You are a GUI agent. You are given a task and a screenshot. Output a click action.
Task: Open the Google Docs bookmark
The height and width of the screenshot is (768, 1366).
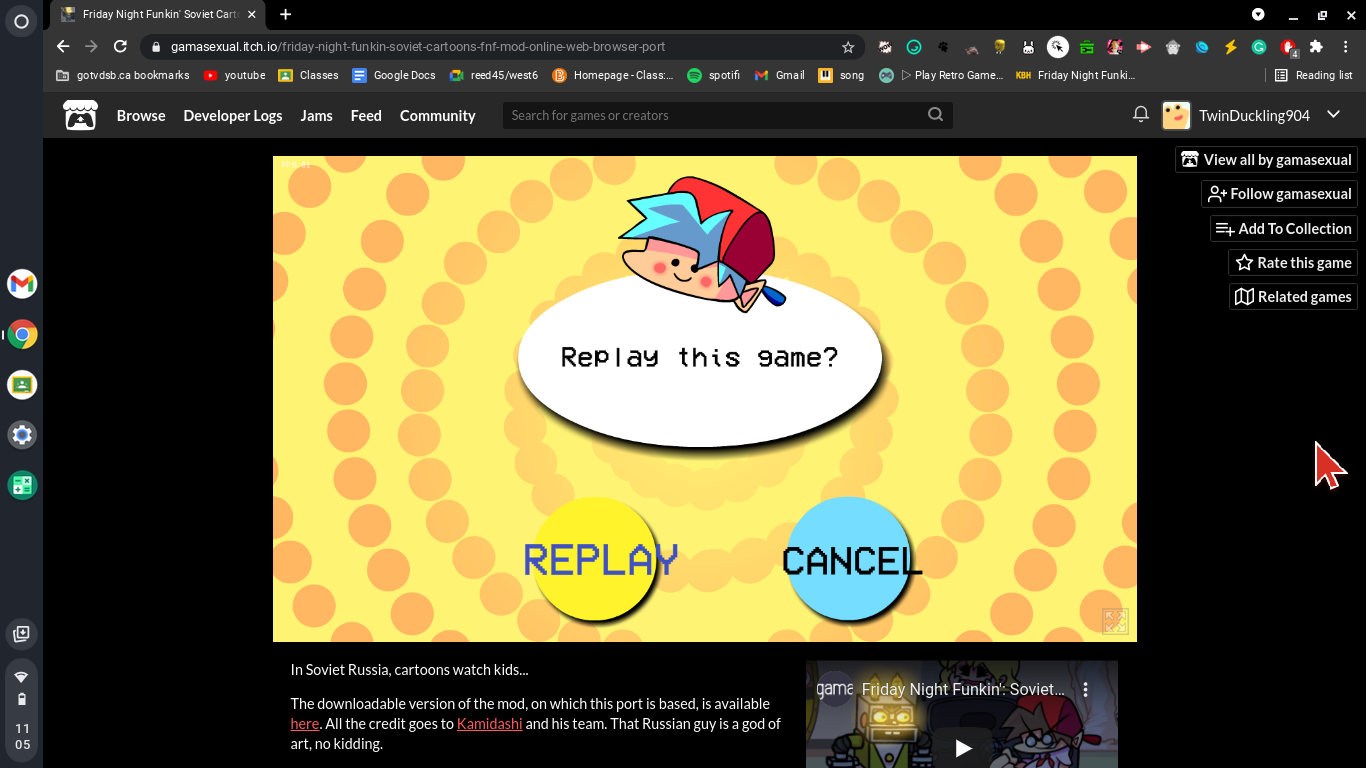coord(394,75)
